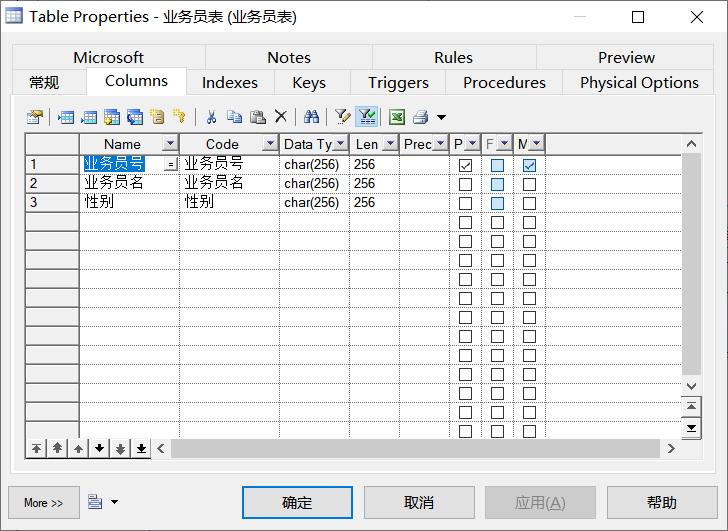Open the Prec header dropdown

(441, 144)
